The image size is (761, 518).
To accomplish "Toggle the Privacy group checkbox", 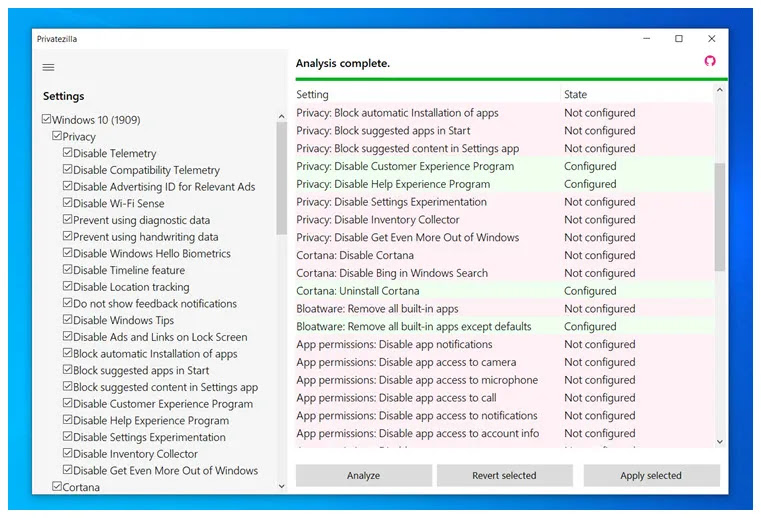I will click(57, 136).
